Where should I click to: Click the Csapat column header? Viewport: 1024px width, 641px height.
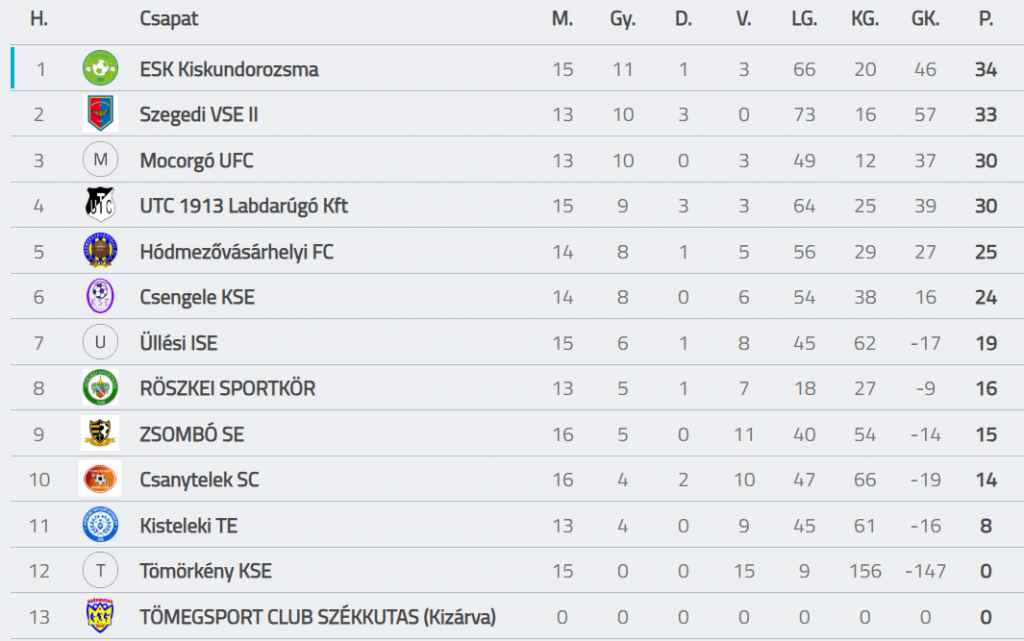(x=169, y=19)
